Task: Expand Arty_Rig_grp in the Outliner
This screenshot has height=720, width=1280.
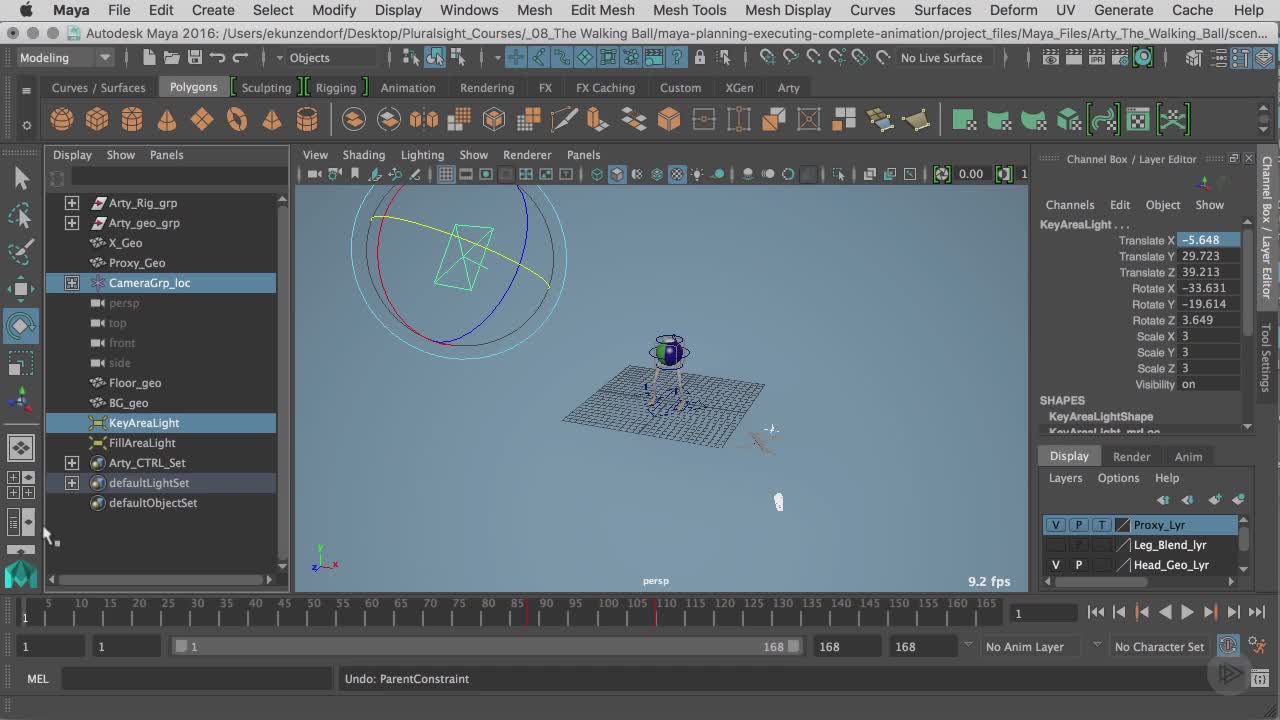Action: (72, 203)
